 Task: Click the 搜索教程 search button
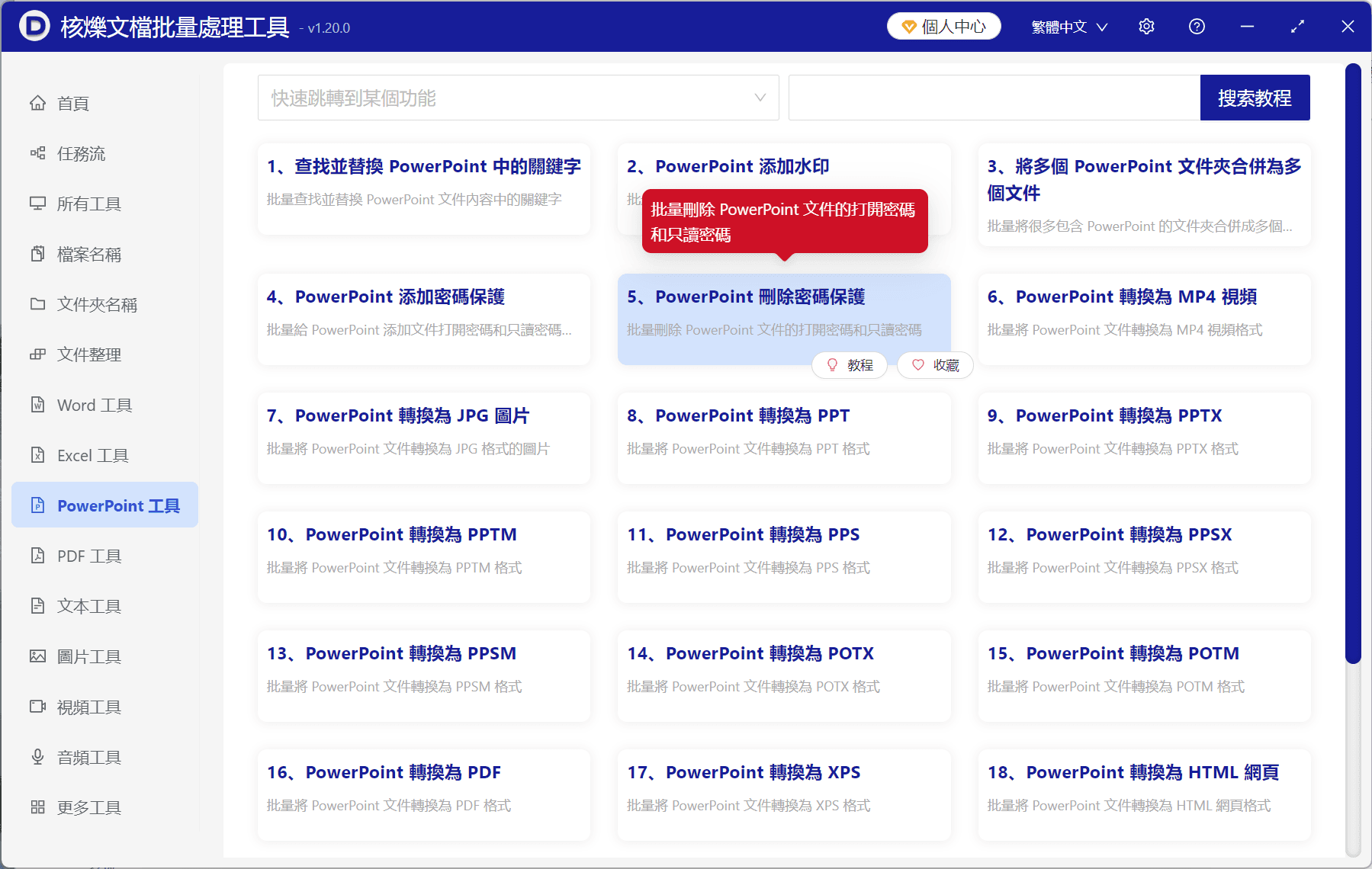tap(1255, 98)
